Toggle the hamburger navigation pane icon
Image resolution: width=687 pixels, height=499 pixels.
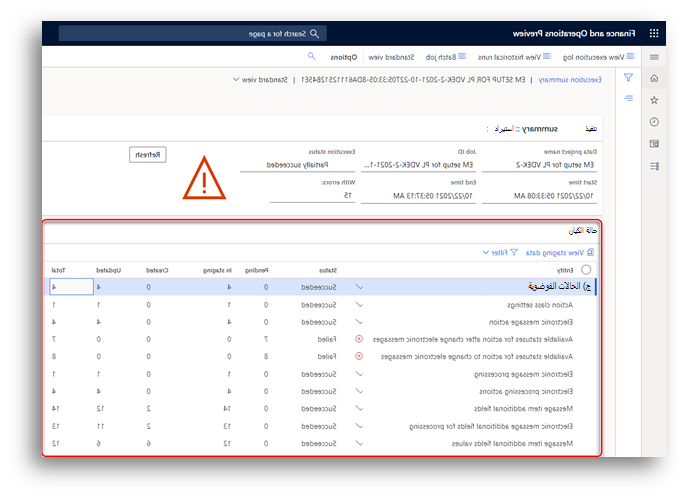654,57
